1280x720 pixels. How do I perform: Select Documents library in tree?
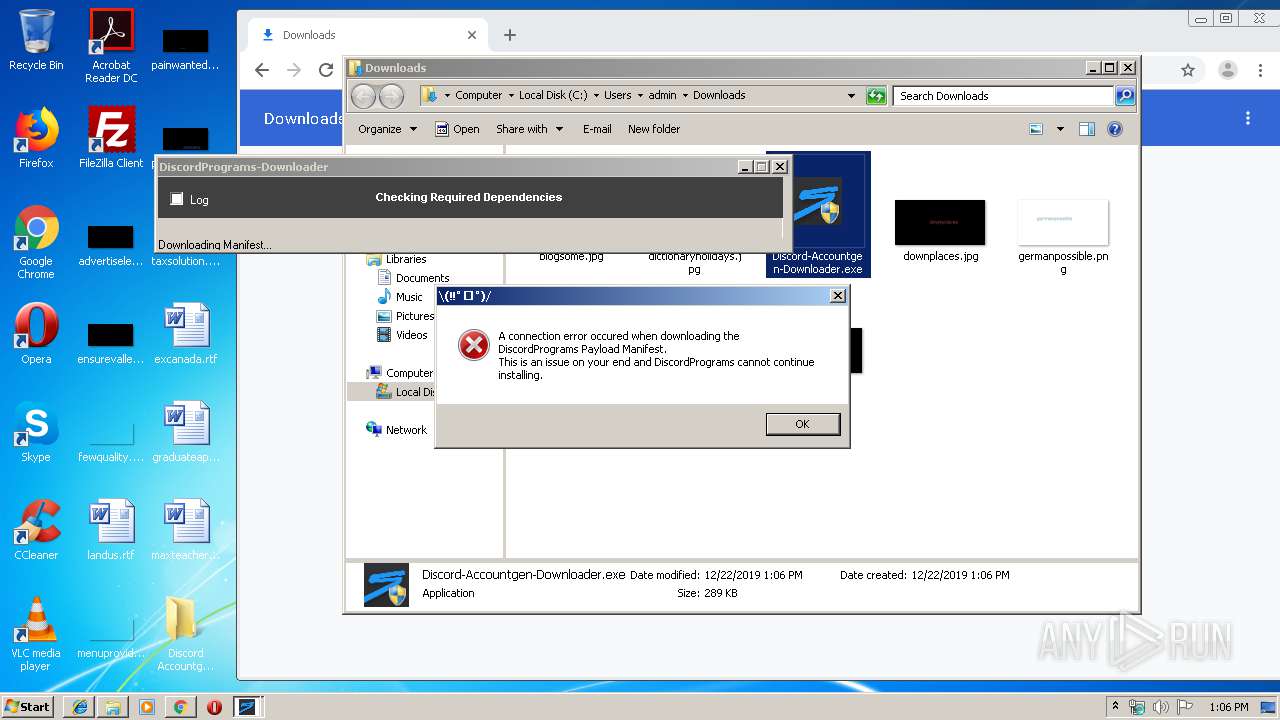tap(413, 278)
